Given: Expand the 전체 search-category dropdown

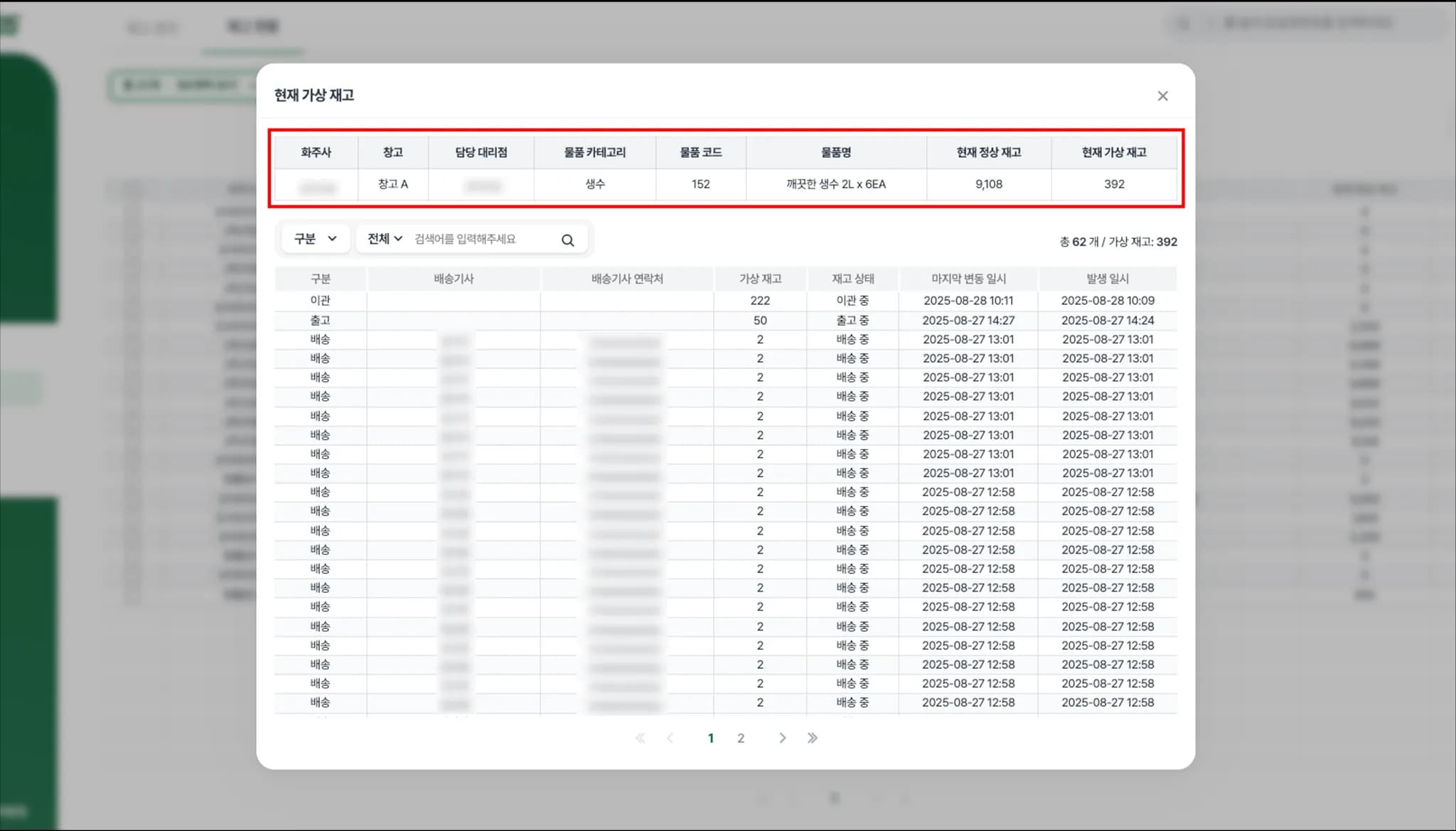Looking at the screenshot, I should point(382,239).
